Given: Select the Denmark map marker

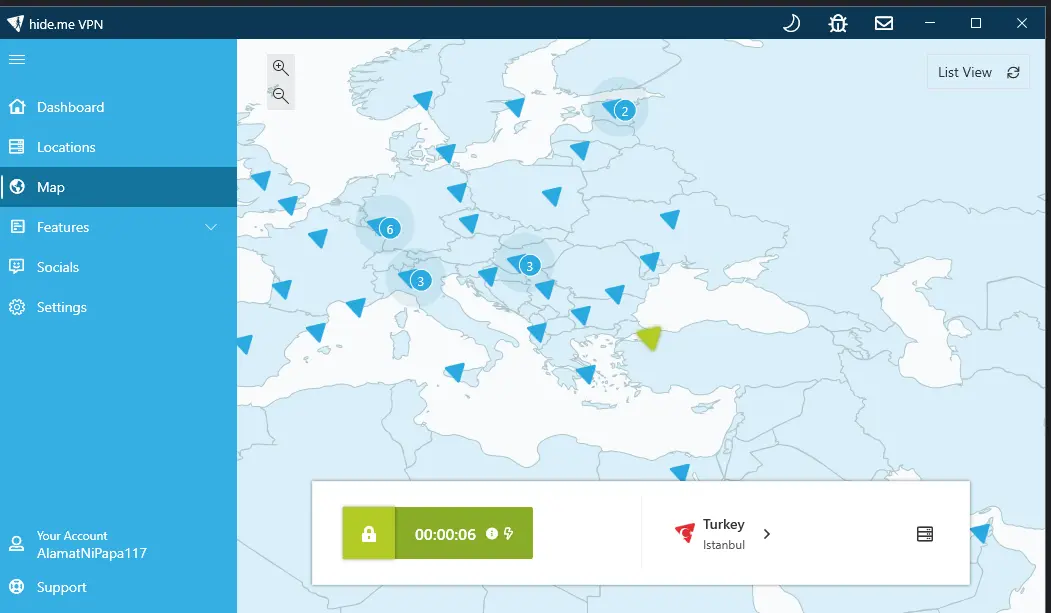Looking at the screenshot, I should (447, 153).
